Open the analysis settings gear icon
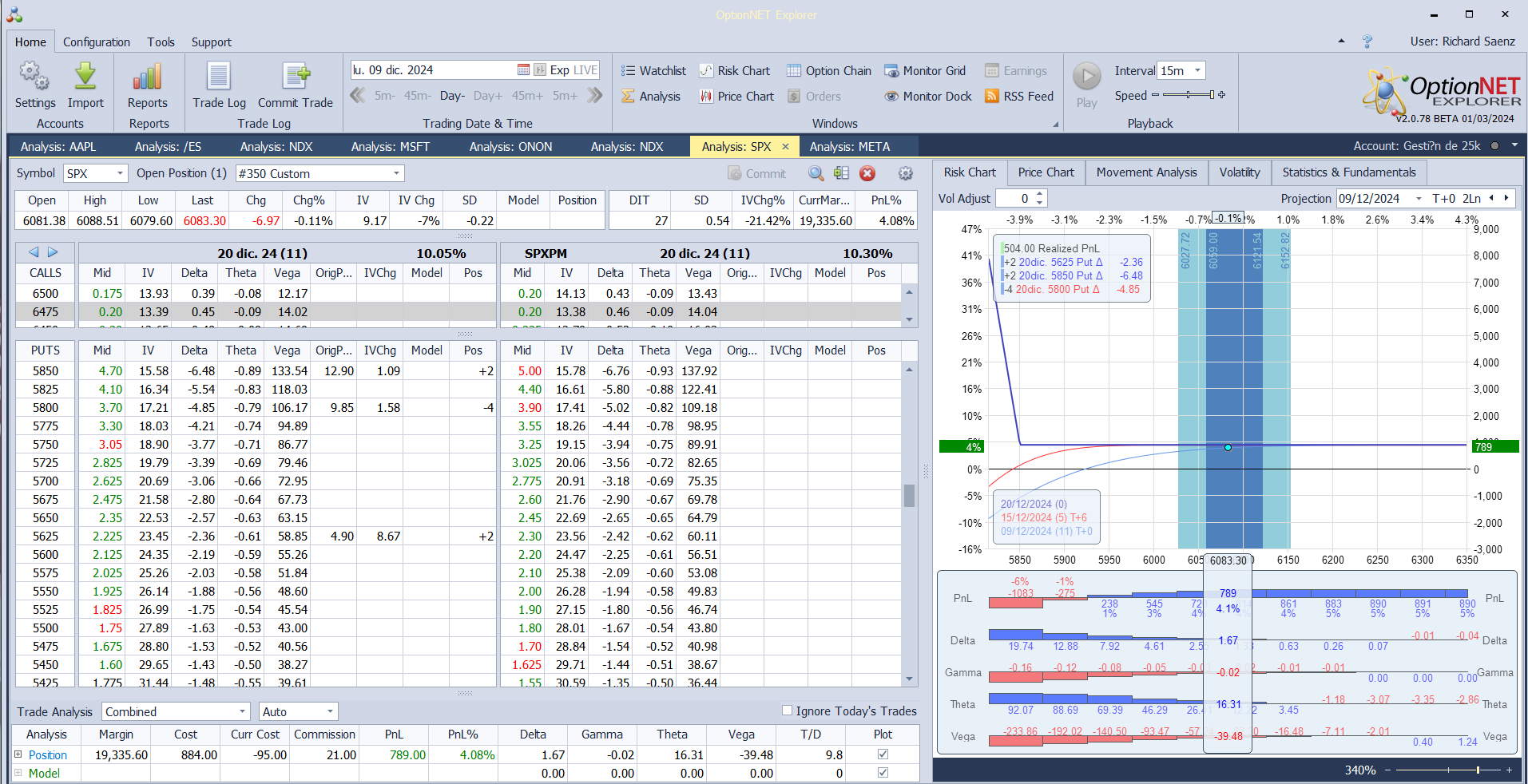Viewport: 1528px width, 784px height. click(x=905, y=173)
